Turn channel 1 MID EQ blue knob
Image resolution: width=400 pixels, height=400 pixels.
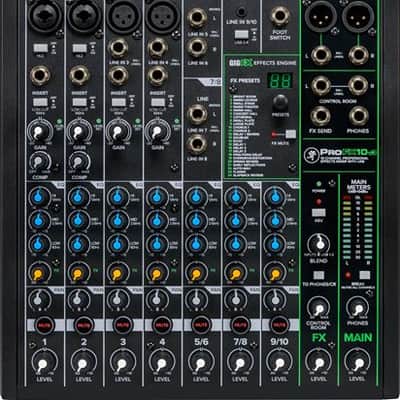pyautogui.click(x=39, y=220)
